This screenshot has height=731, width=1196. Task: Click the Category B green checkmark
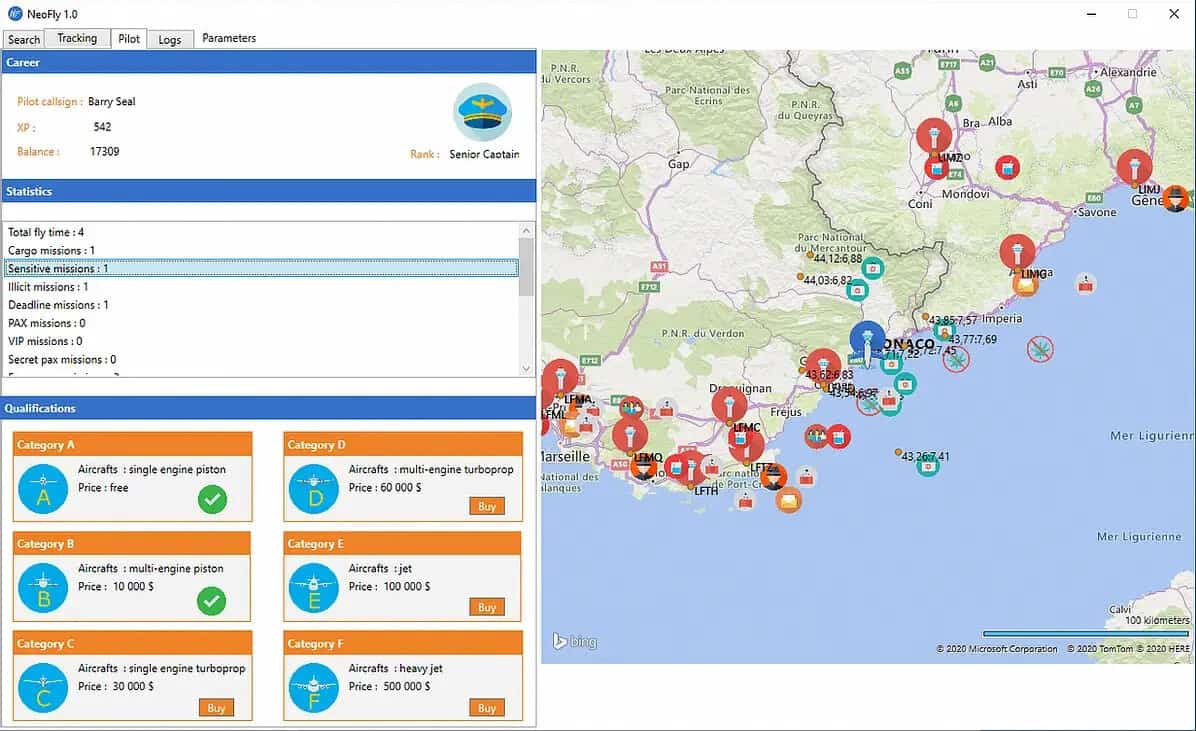[212, 601]
